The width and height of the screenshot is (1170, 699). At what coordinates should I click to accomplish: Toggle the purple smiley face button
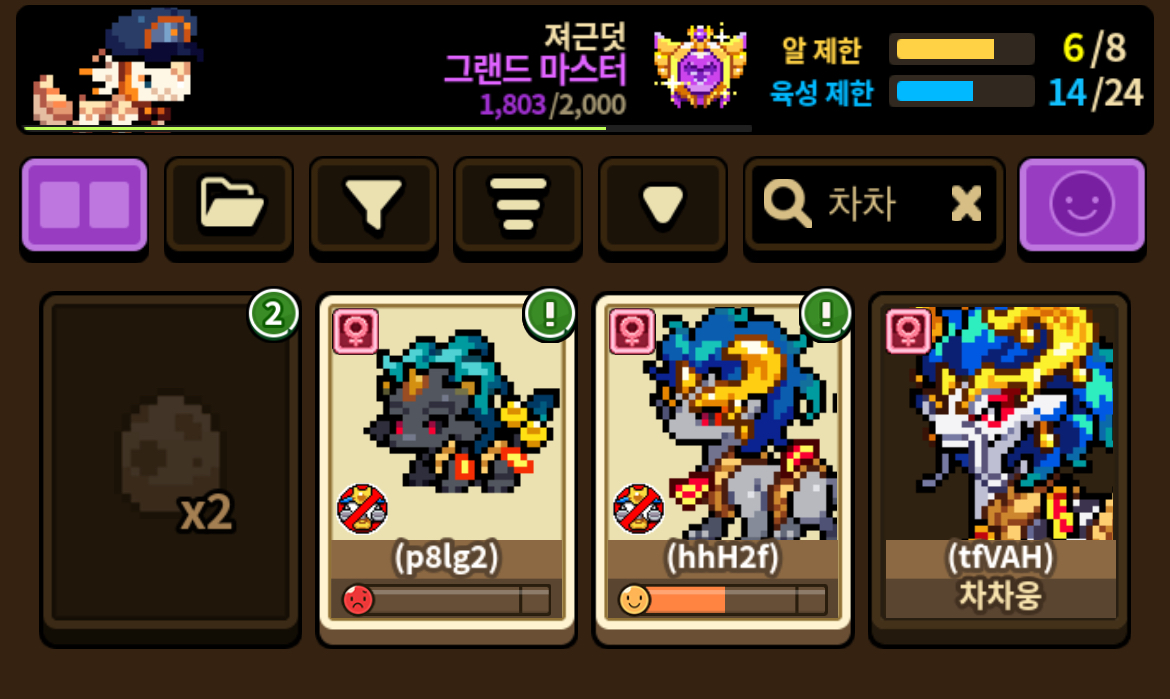click(1082, 204)
